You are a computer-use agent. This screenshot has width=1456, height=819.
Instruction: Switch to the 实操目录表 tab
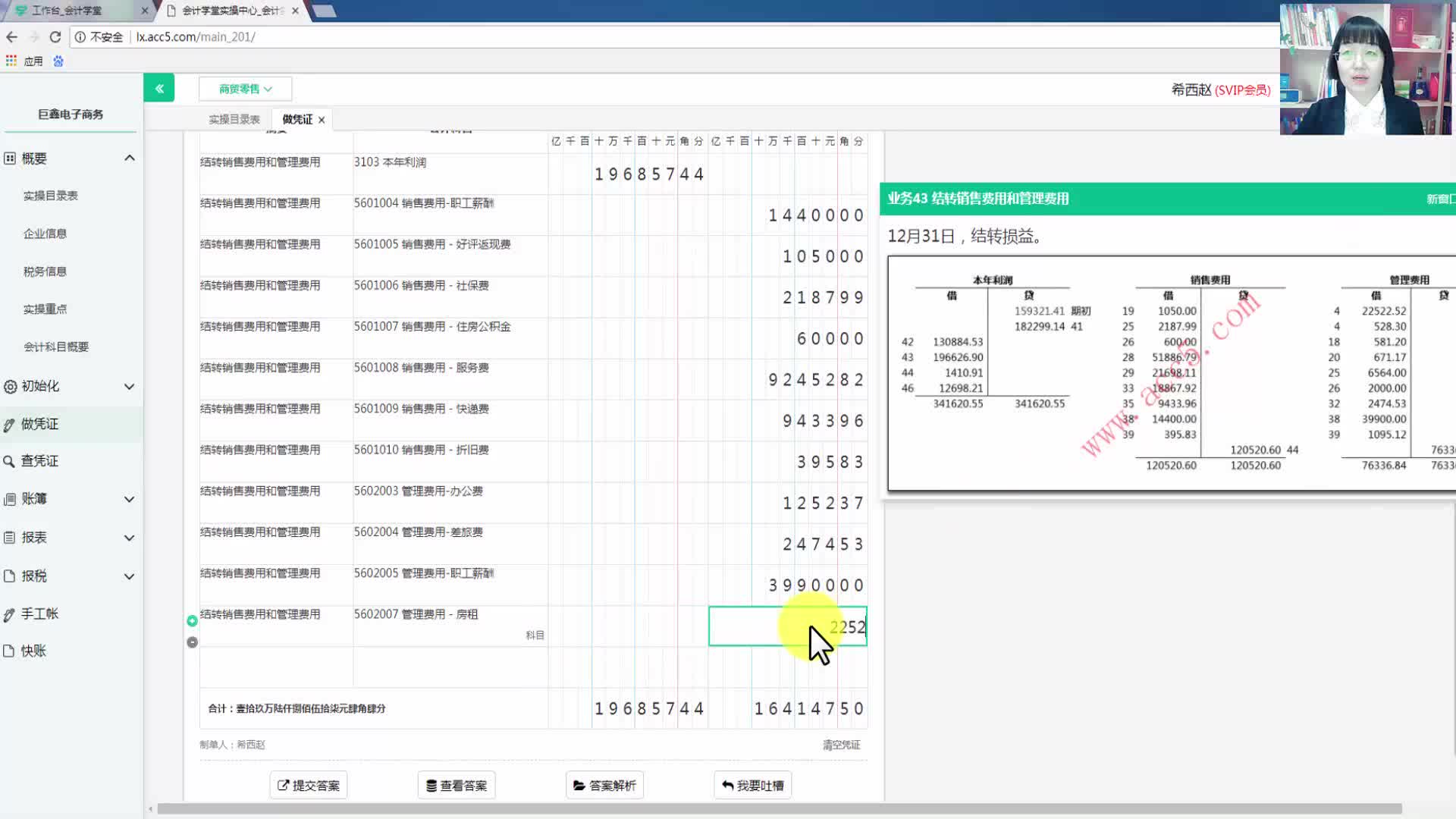pos(234,120)
